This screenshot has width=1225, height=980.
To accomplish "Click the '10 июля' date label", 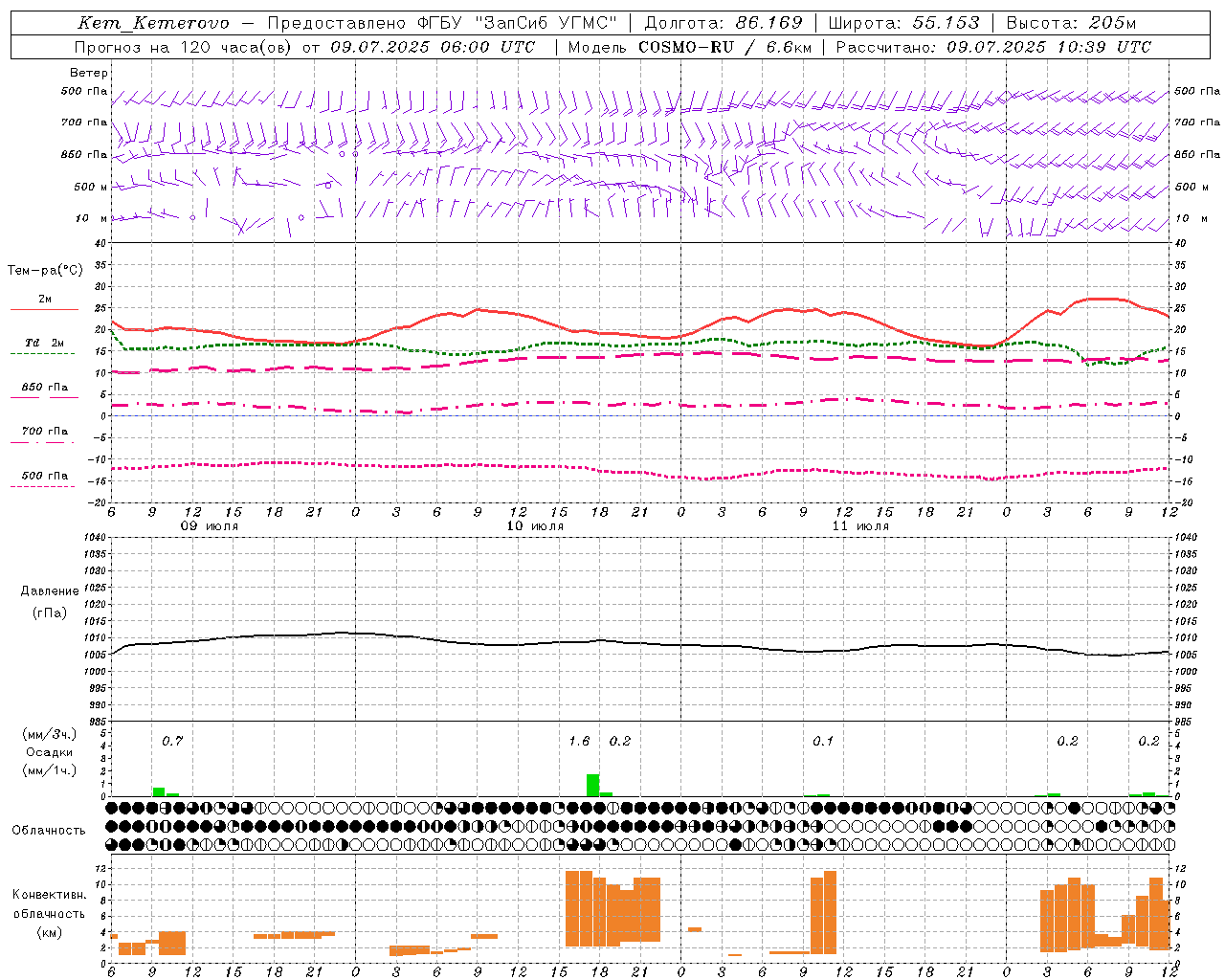I will 535,526.
